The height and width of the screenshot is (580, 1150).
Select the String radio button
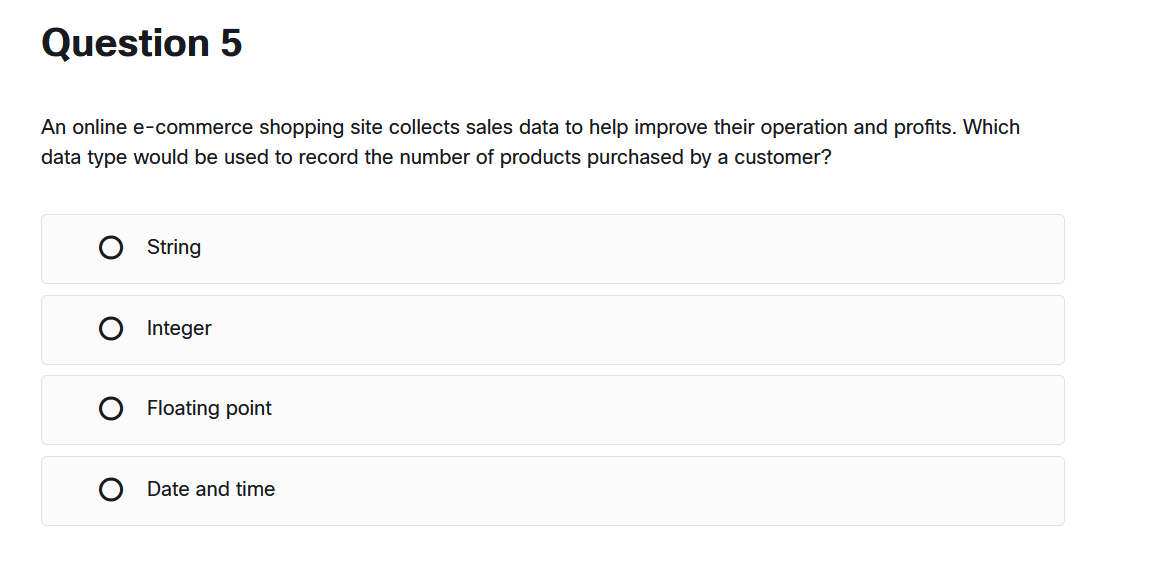111,247
